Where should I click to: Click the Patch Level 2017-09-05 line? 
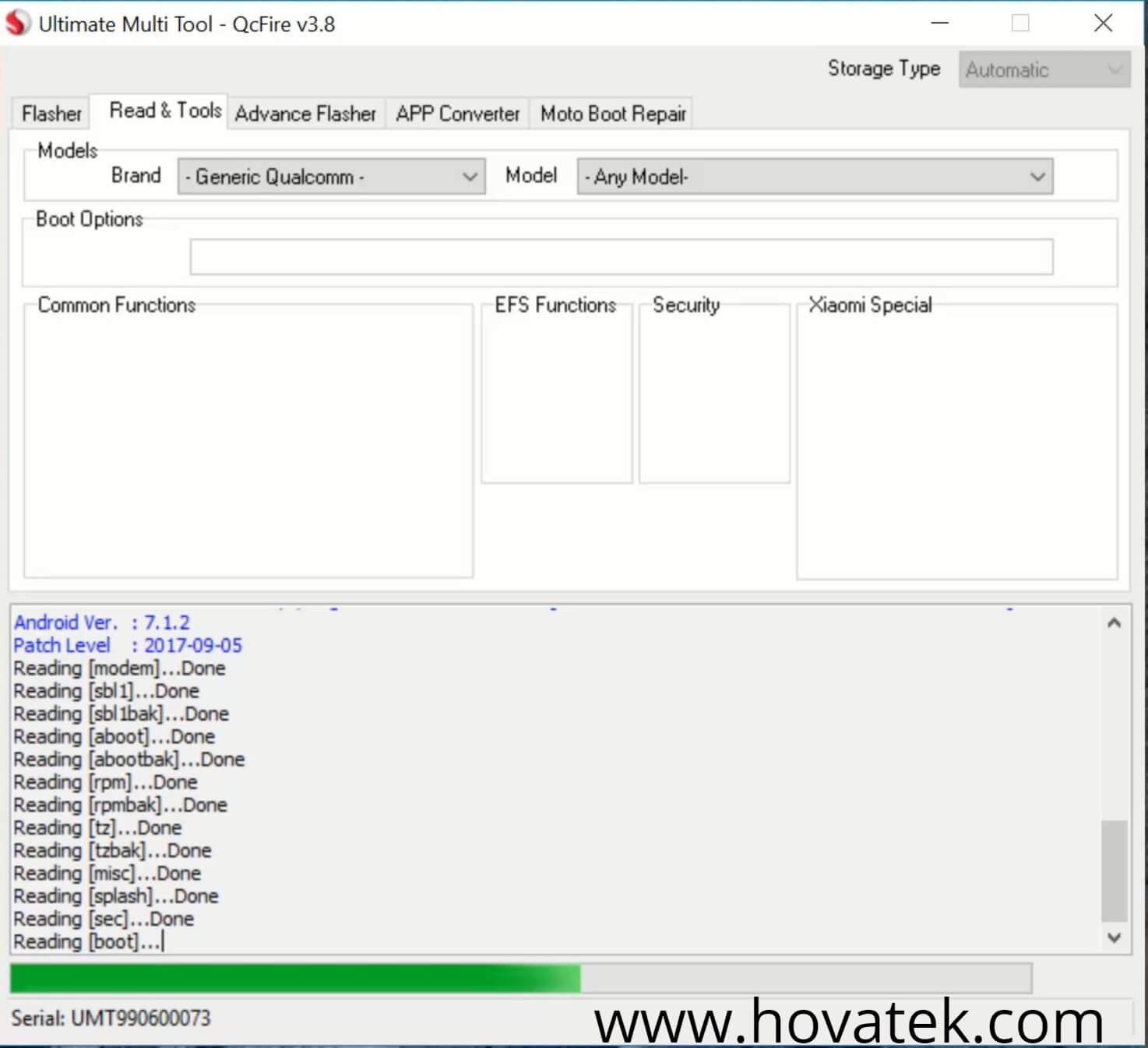[128, 645]
